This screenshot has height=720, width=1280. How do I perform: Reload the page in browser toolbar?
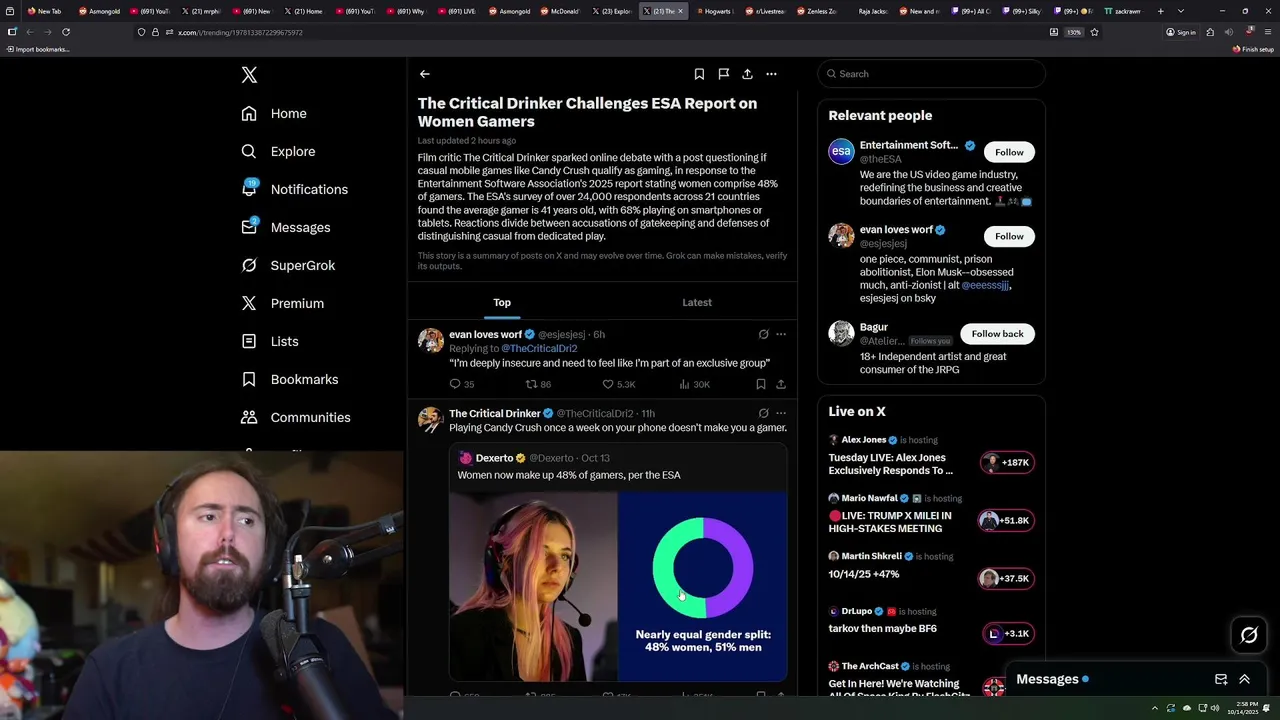pyautogui.click(x=66, y=32)
